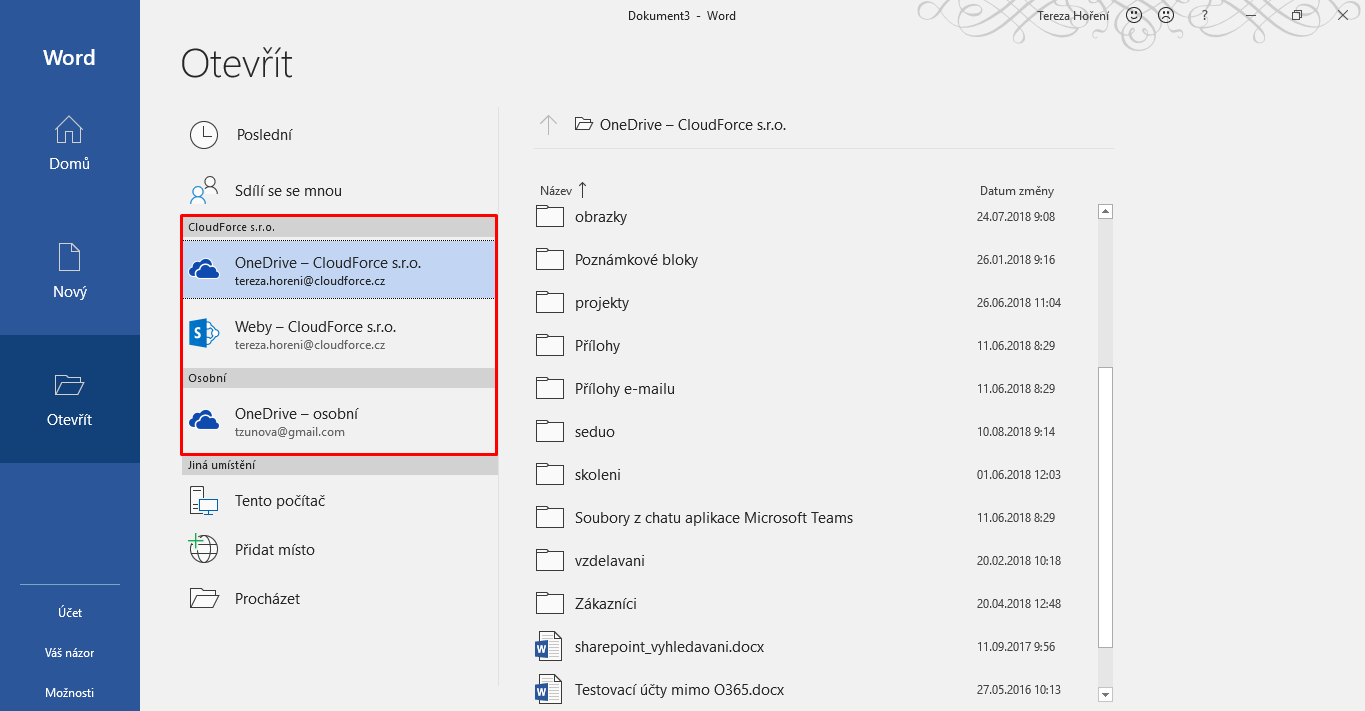Open the Účet page

coord(69,613)
